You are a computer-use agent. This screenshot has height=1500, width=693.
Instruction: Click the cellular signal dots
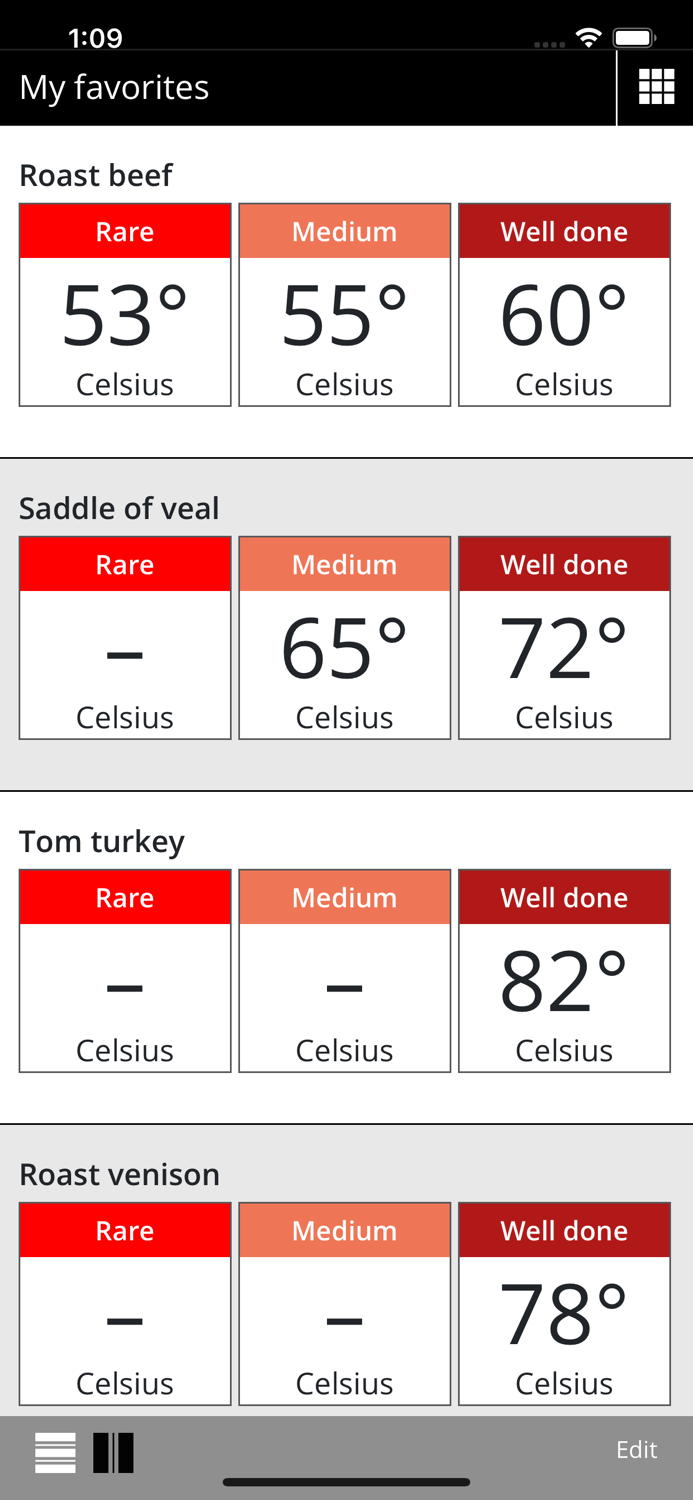click(548, 43)
